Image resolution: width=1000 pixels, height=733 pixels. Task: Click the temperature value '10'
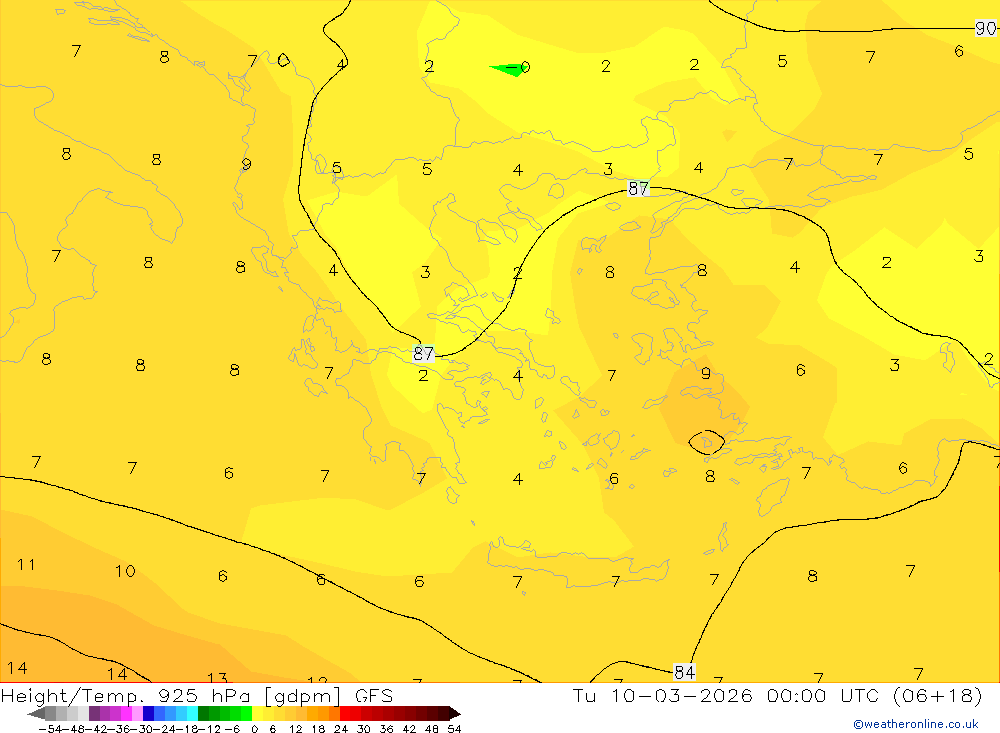pyautogui.click(x=125, y=571)
